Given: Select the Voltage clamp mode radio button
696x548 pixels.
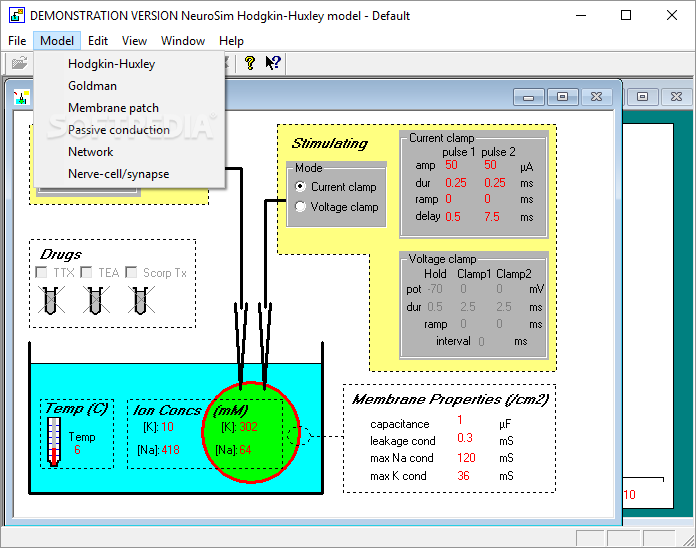Looking at the screenshot, I should (301, 207).
